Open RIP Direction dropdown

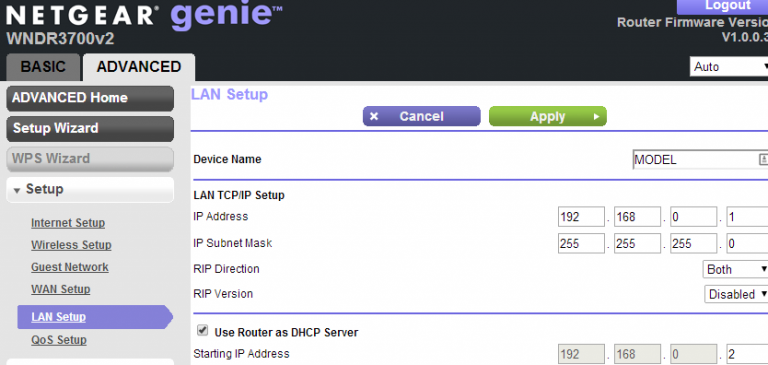pyautogui.click(x=735, y=269)
